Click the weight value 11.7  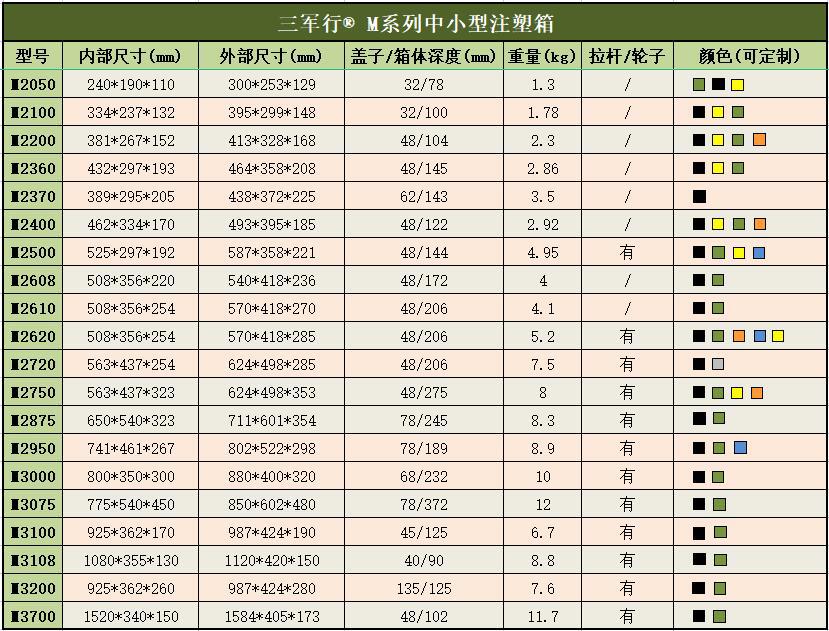[542, 616]
